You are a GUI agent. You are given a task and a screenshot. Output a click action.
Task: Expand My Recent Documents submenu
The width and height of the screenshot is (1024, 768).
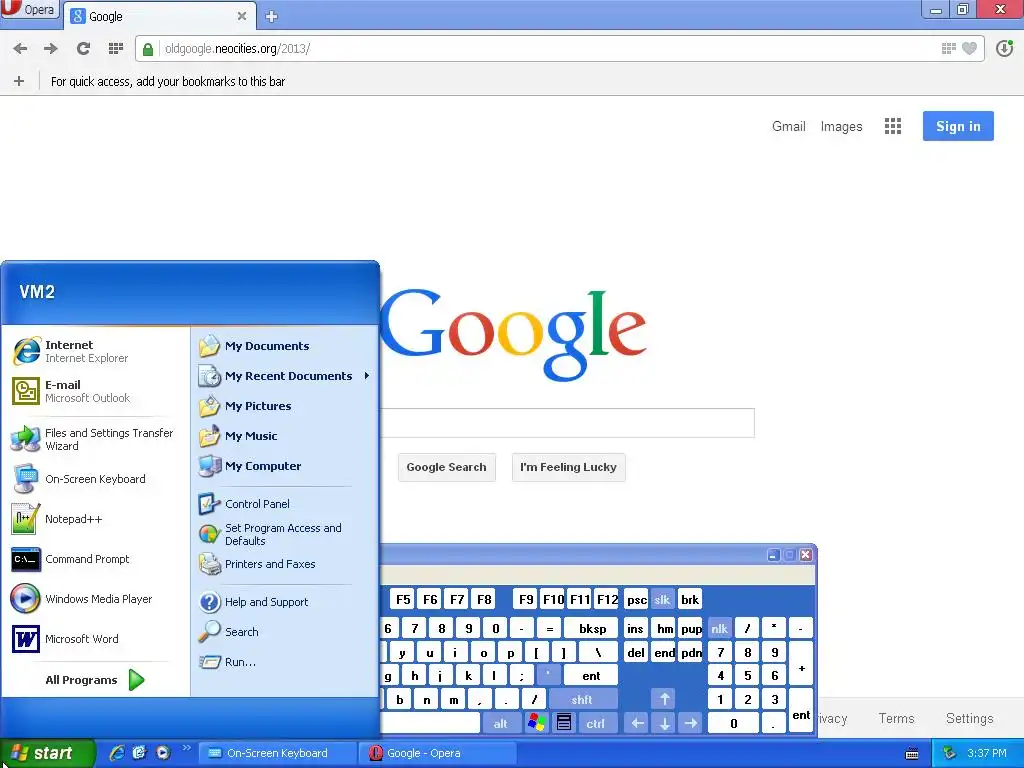point(285,376)
